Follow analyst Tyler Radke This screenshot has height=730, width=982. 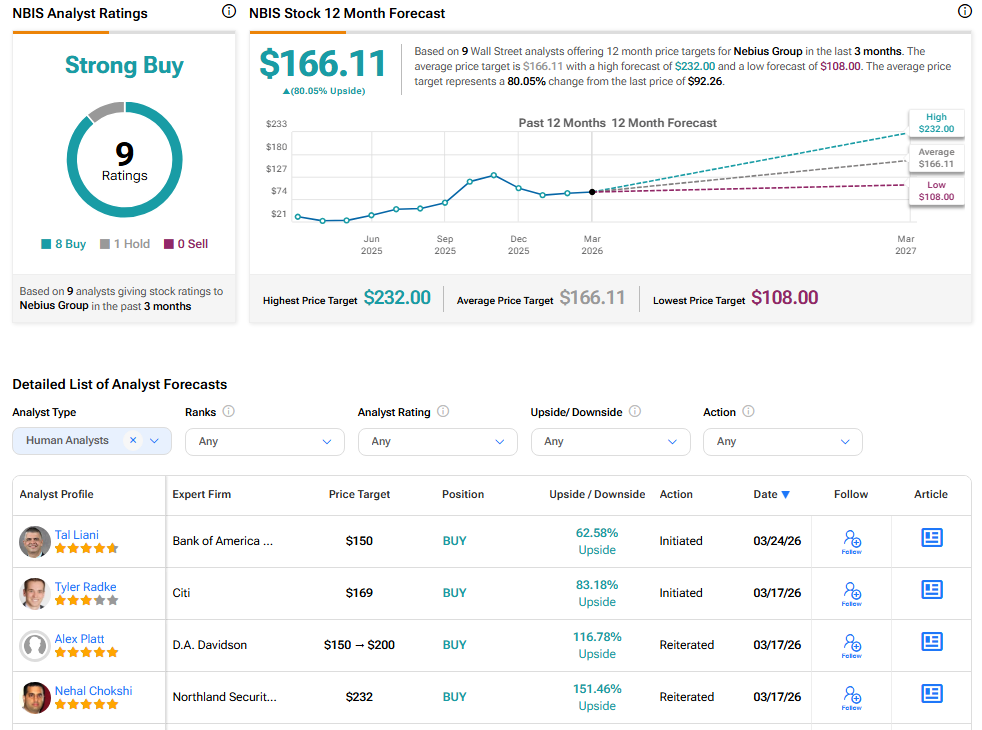851,593
